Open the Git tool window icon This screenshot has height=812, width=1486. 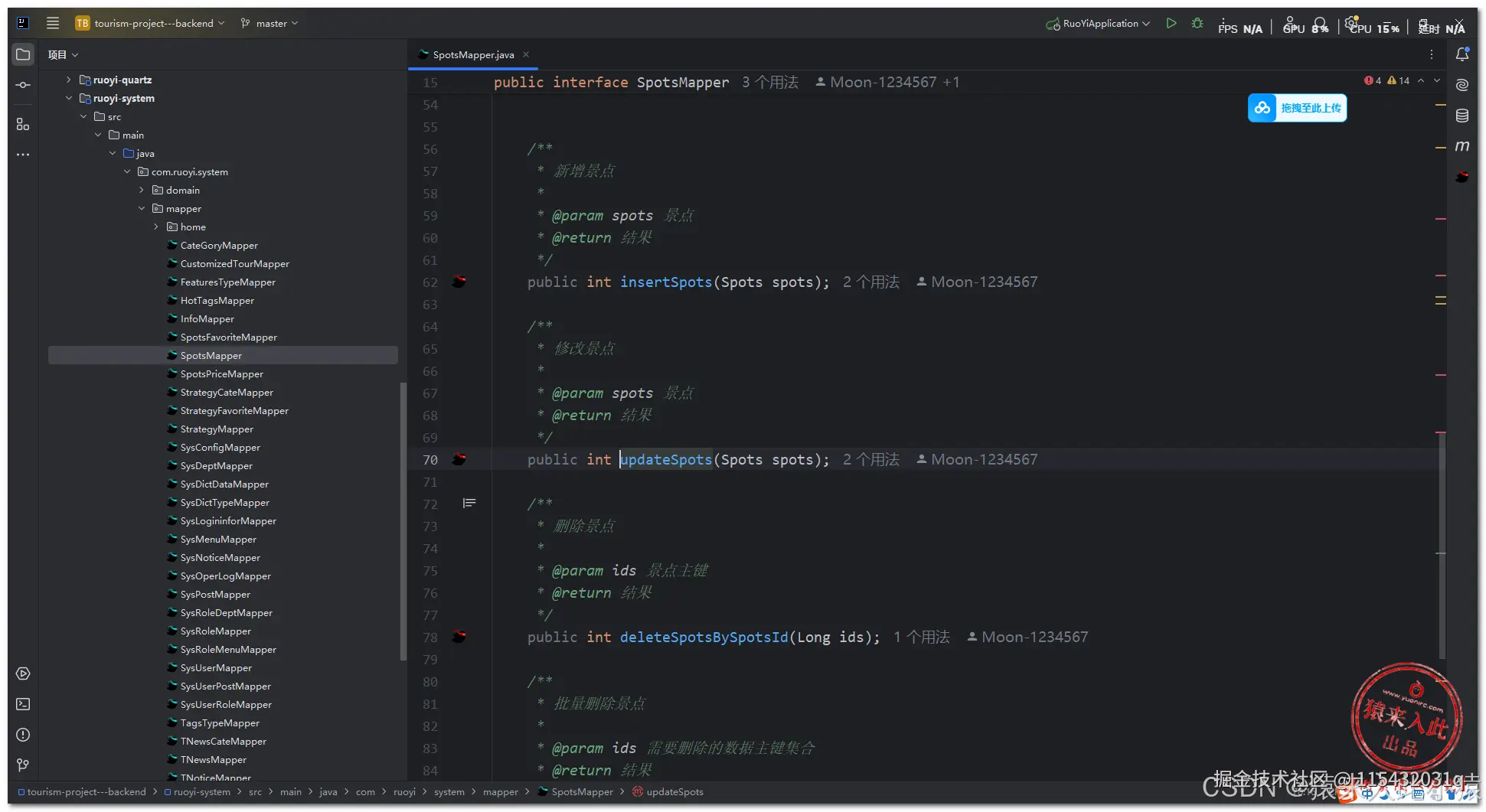point(23,765)
